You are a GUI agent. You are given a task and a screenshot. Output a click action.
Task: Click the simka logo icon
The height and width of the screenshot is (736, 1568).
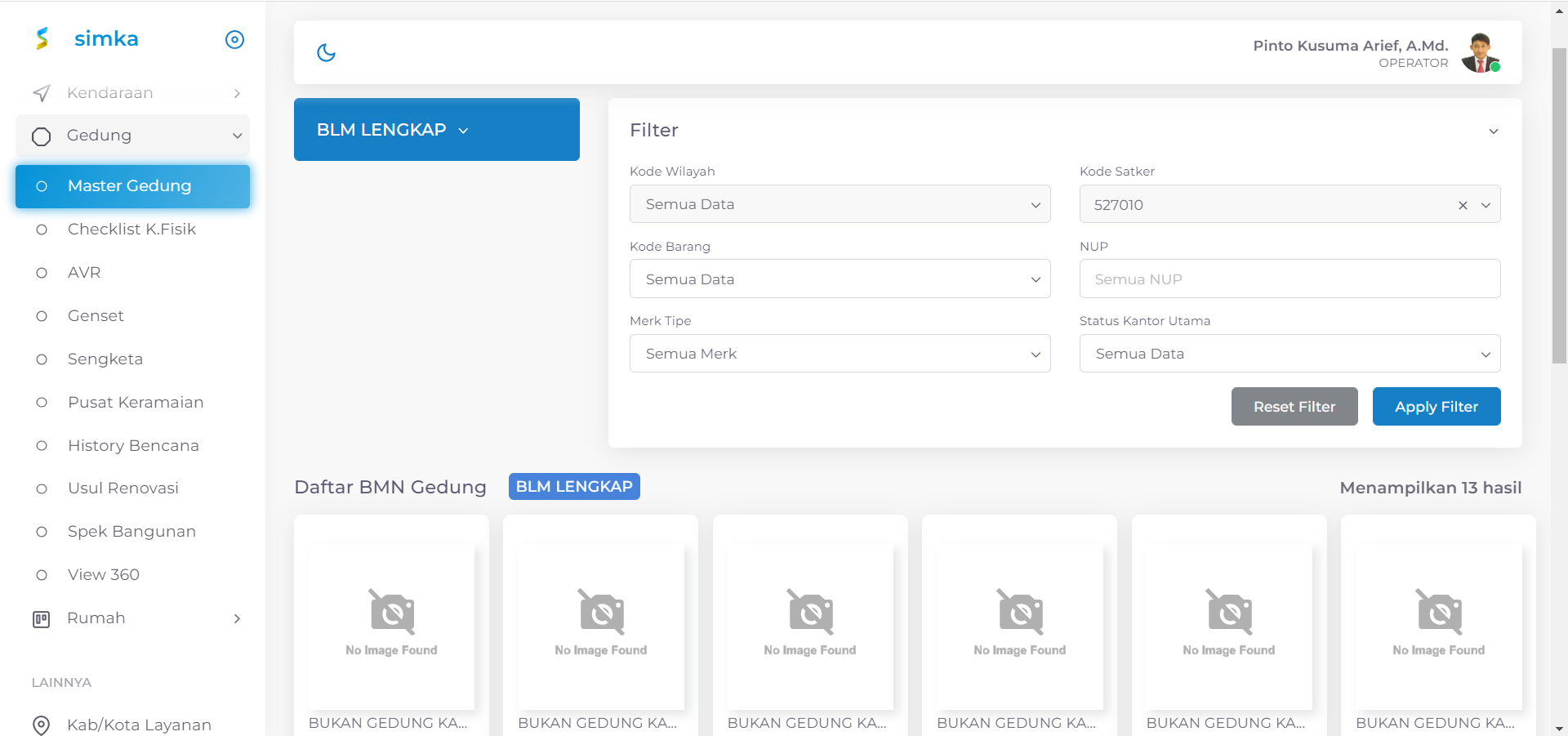click(x=42, y=38)
